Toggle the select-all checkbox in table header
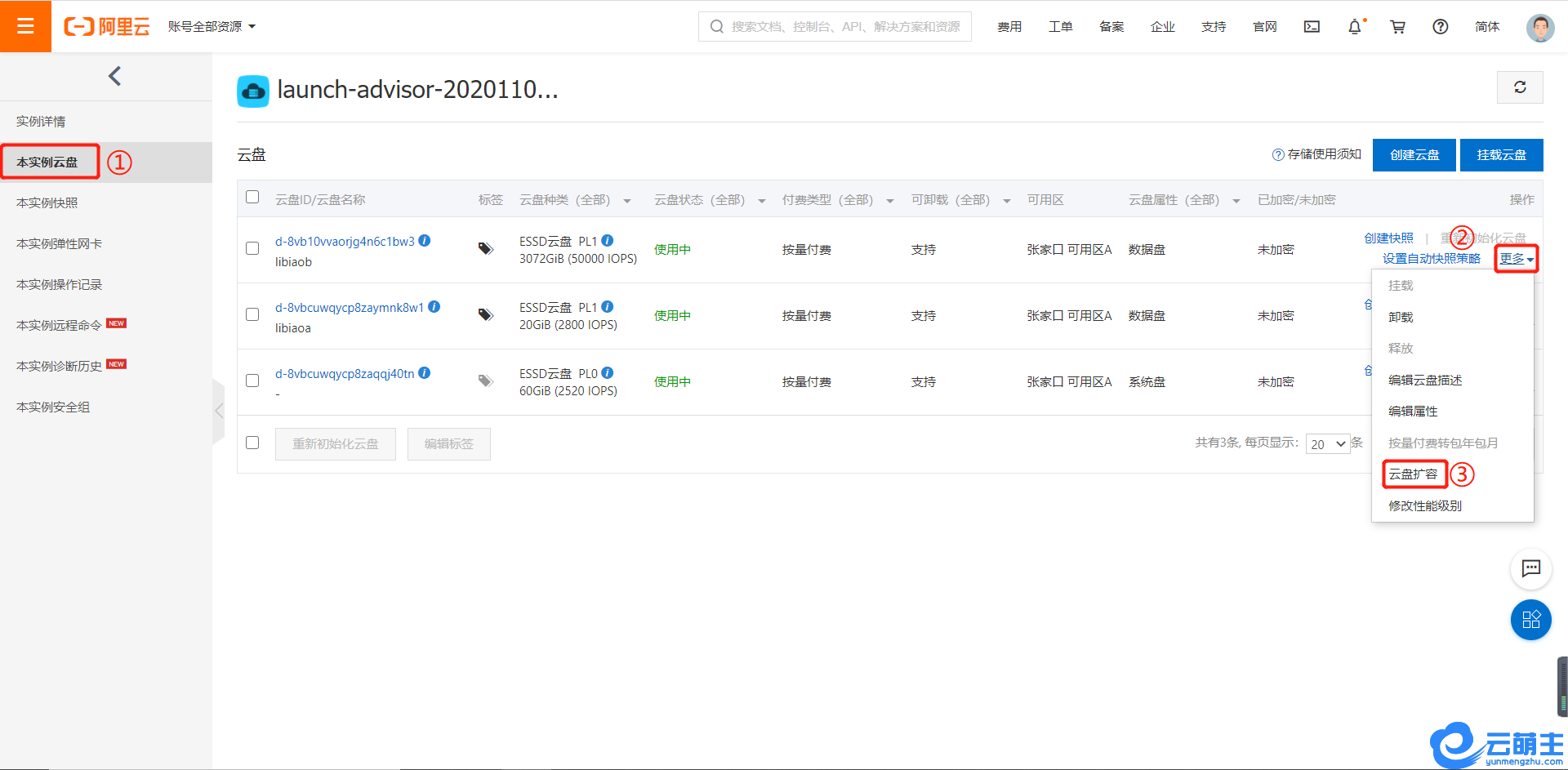The width and height of the screenshot is (1568, 770). pyautogui.click(x=252, y=198)
